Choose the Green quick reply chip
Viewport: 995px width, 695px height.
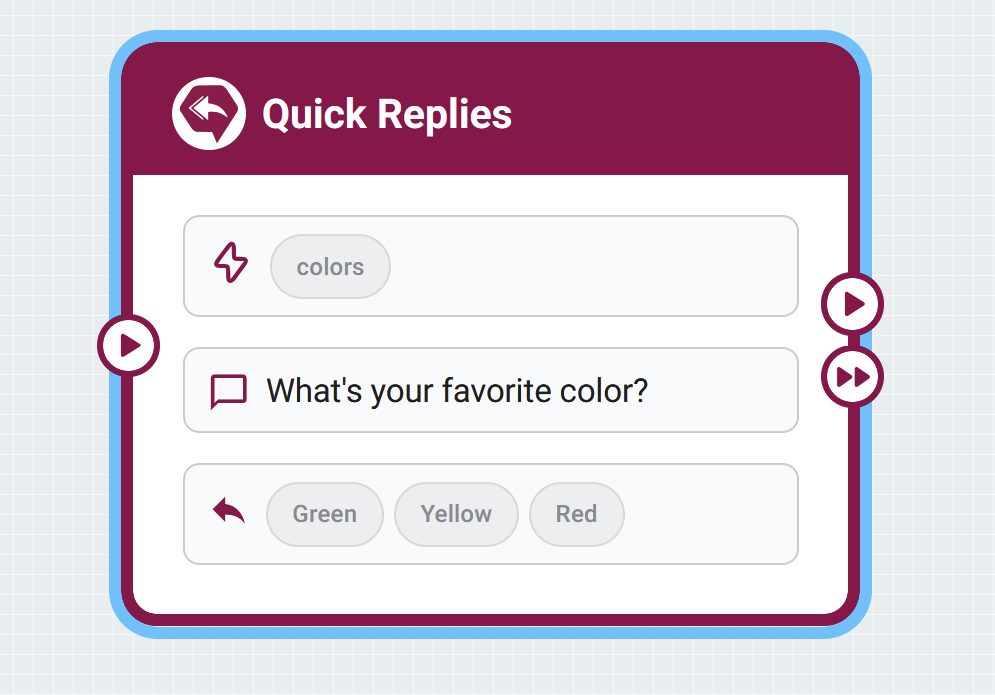click(325, 514)
